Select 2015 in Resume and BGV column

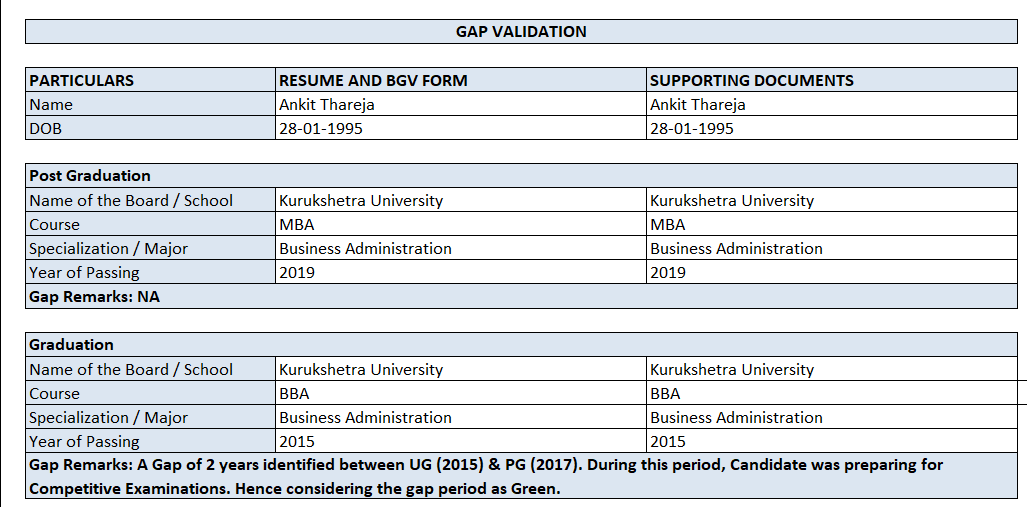461,441
